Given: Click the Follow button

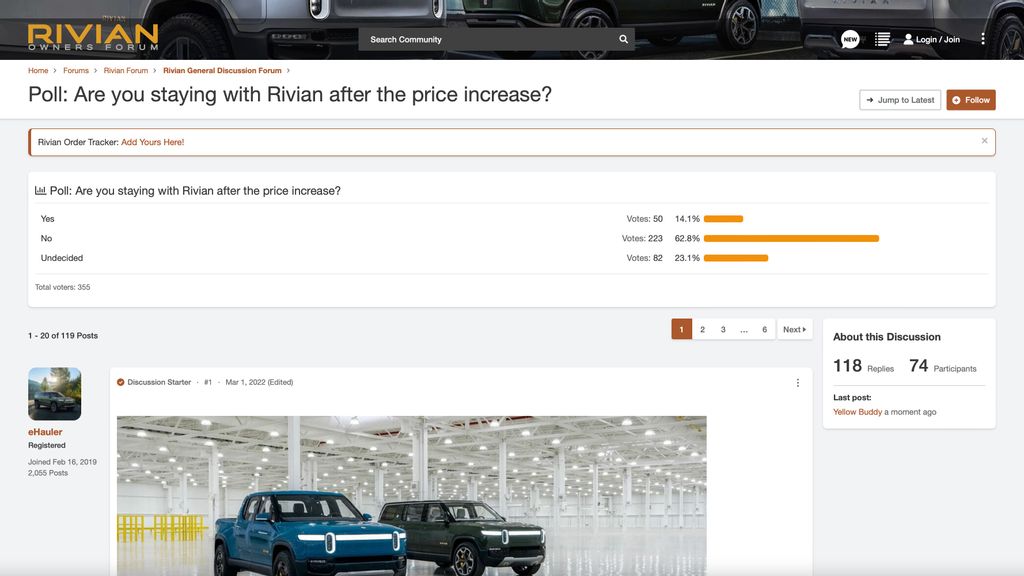Looking at the screenshot, I should pos(971,100).
